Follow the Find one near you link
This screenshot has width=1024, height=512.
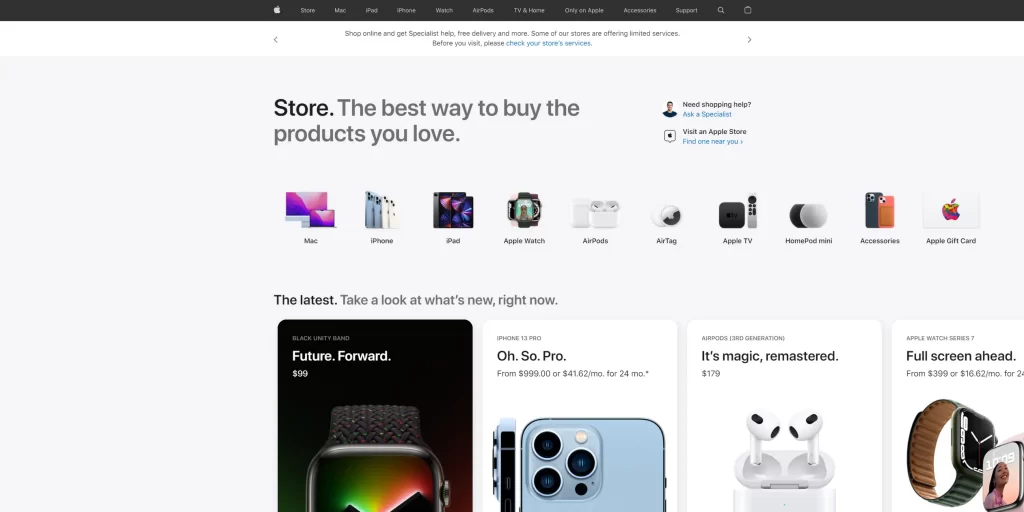pos(712,142)
